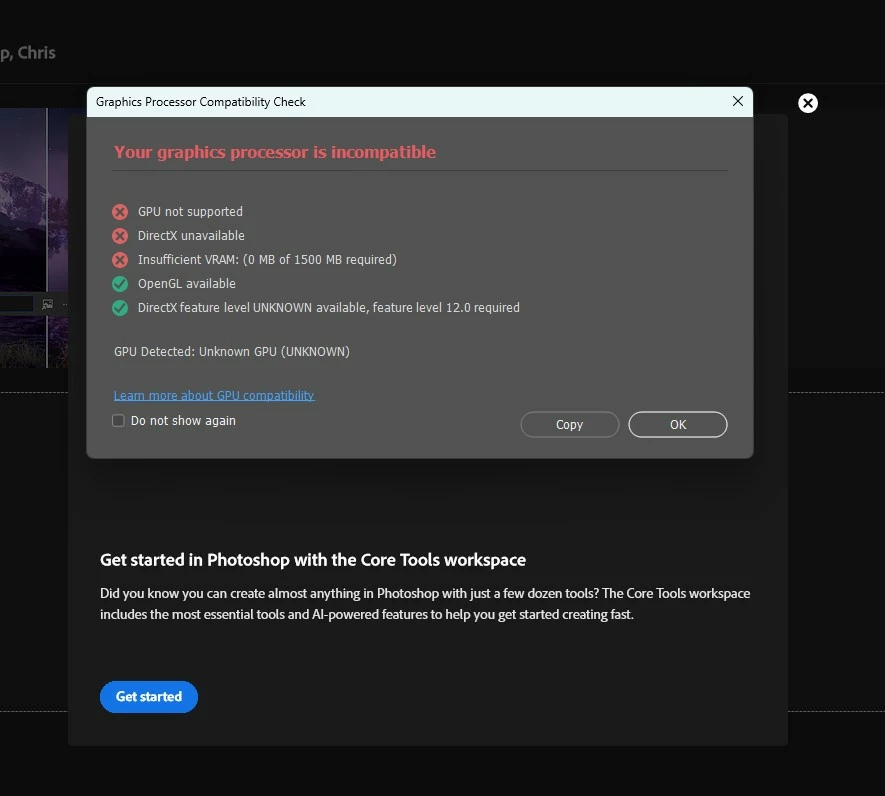Viewport: 885px width, 796px height.
Task: Click the Get started button
Action: pyautogui.click(x=149, y=697)
